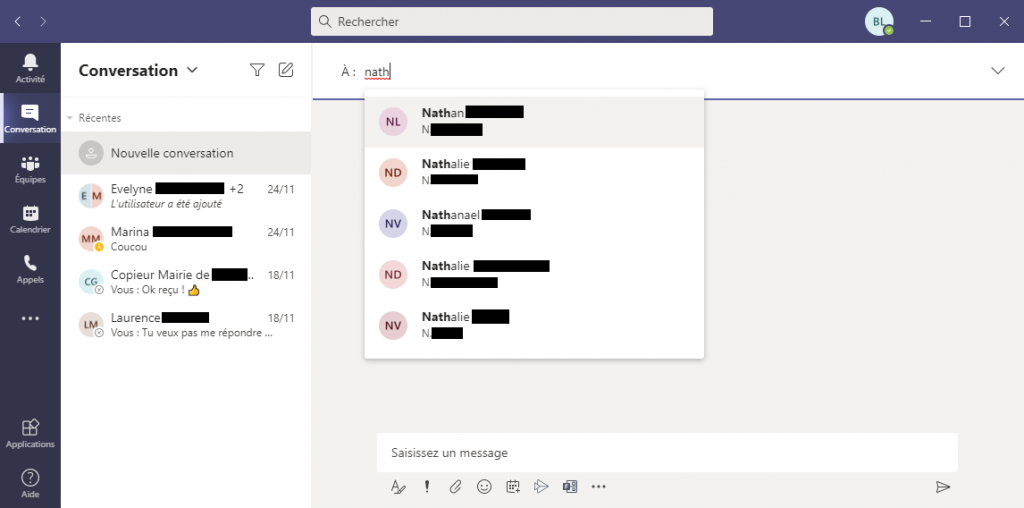
Task: Set message delivery importance options
Action: point(427,486)
